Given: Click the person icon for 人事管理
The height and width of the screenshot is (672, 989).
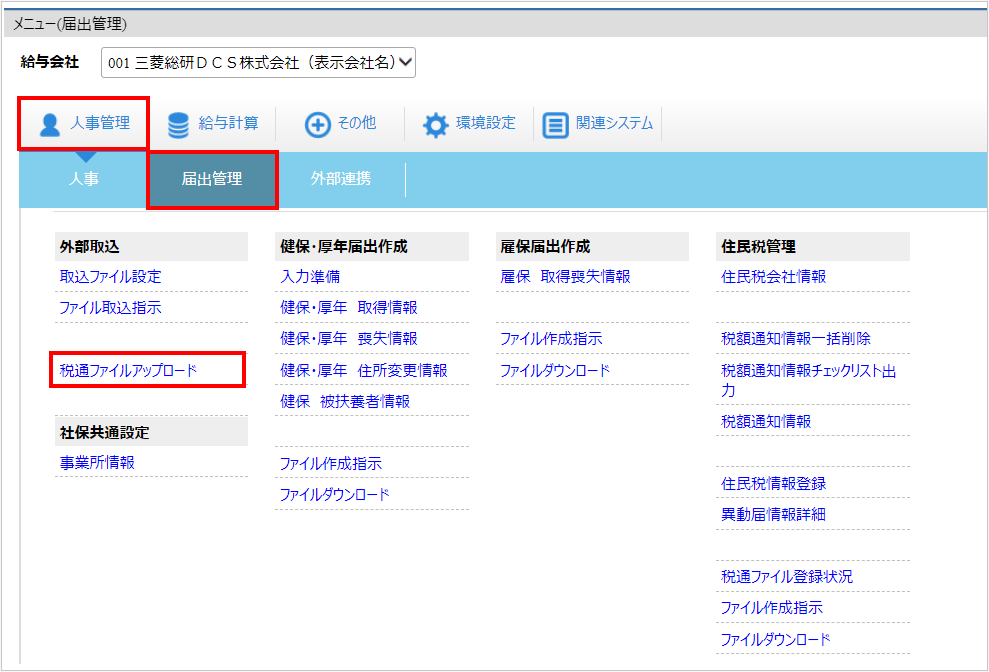Looking at the screenshot, I should pyautogui.click(x=50, y=124).
